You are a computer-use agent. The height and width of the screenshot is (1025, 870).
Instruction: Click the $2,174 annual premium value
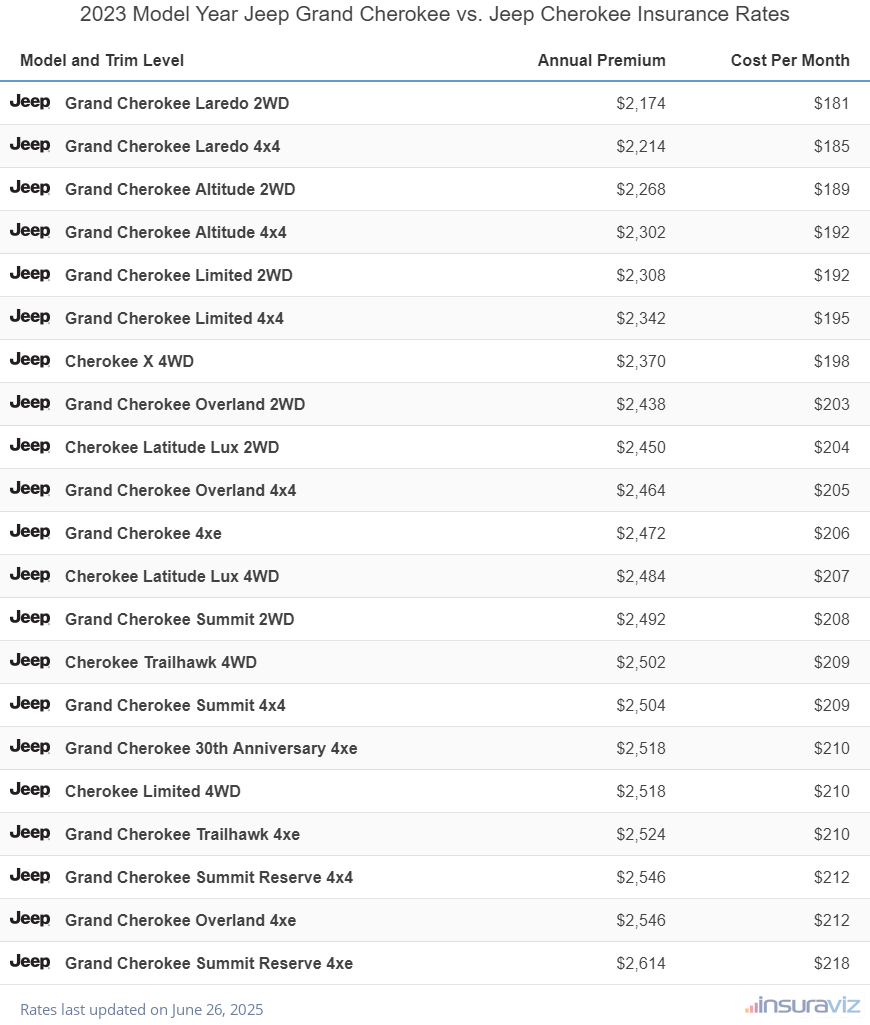pyautogui.click(x=641, y=103)
